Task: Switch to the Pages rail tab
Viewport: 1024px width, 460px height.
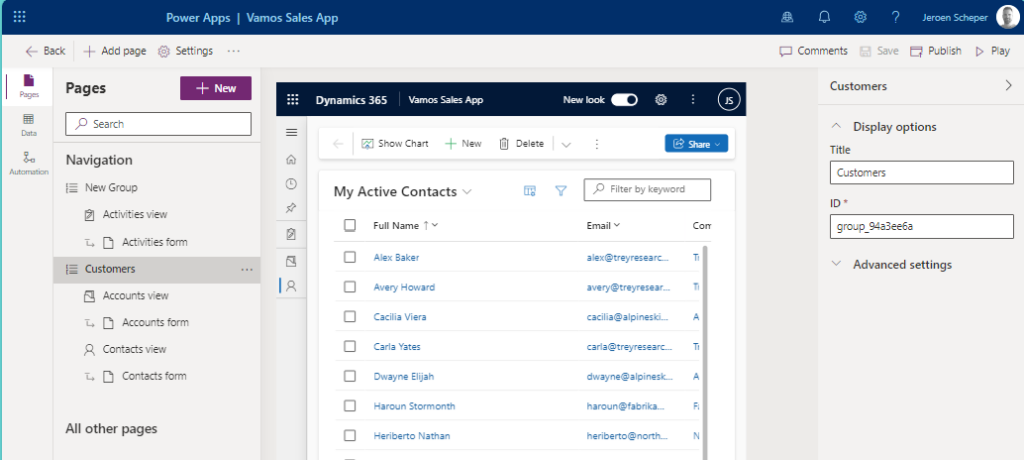Action: coord(28,86)
